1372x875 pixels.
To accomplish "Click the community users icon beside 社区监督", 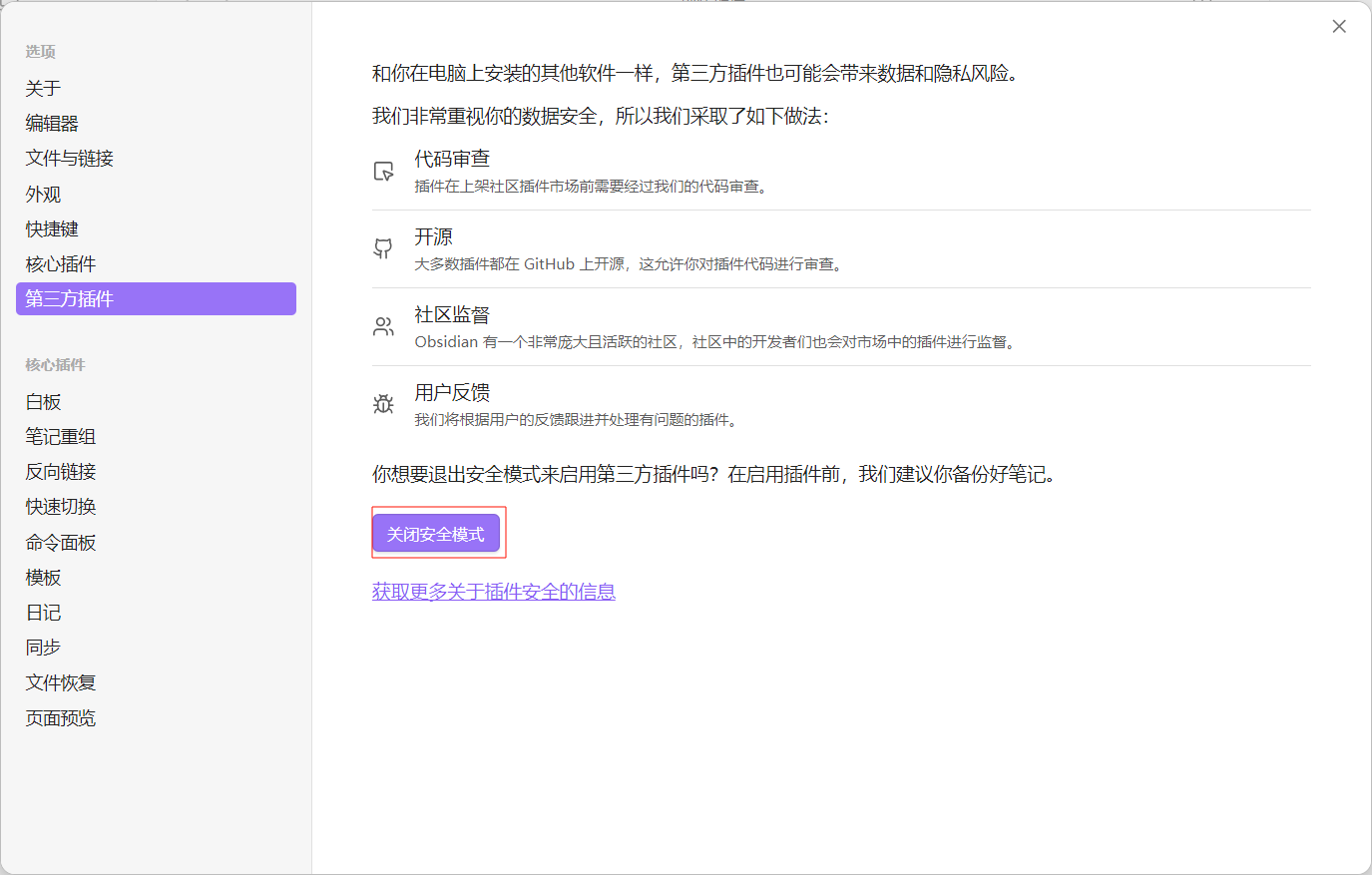I will 383,326.
